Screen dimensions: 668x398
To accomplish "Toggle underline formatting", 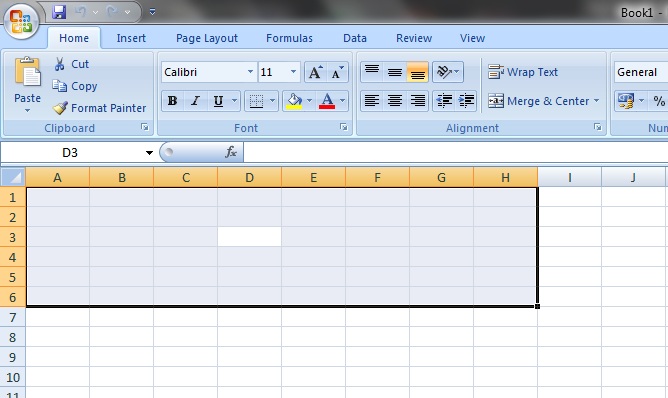I will pos(218,101).
